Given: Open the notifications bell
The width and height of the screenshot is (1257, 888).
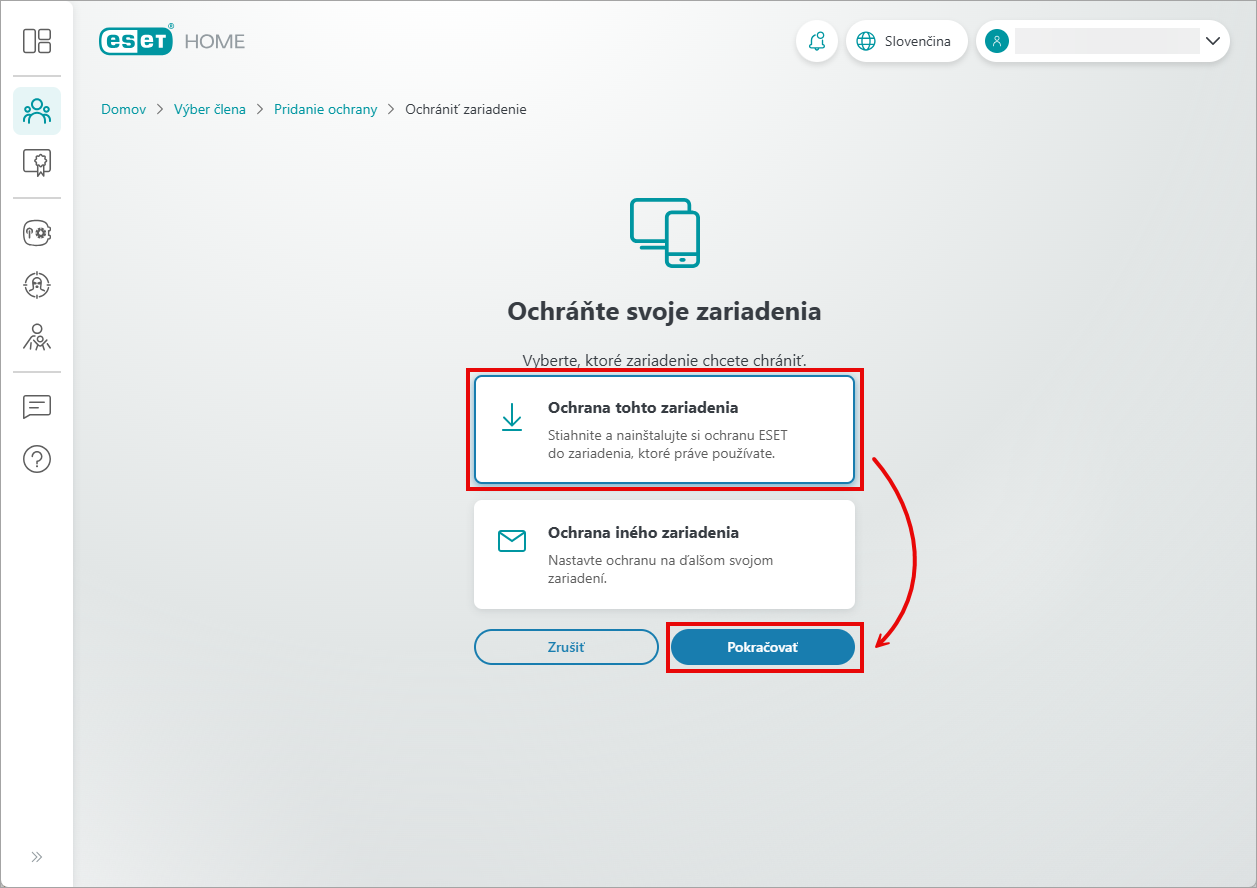Looking at the screenshot, I should tap(817, 41).
